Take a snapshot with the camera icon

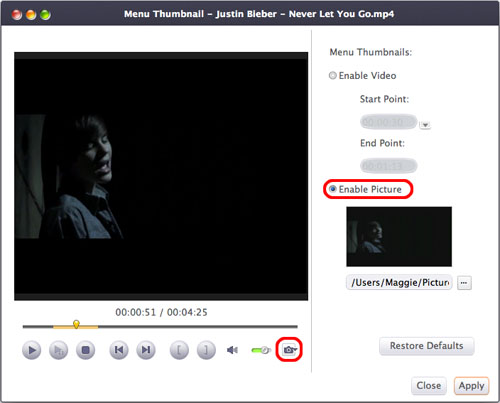[x=289, y=350]
